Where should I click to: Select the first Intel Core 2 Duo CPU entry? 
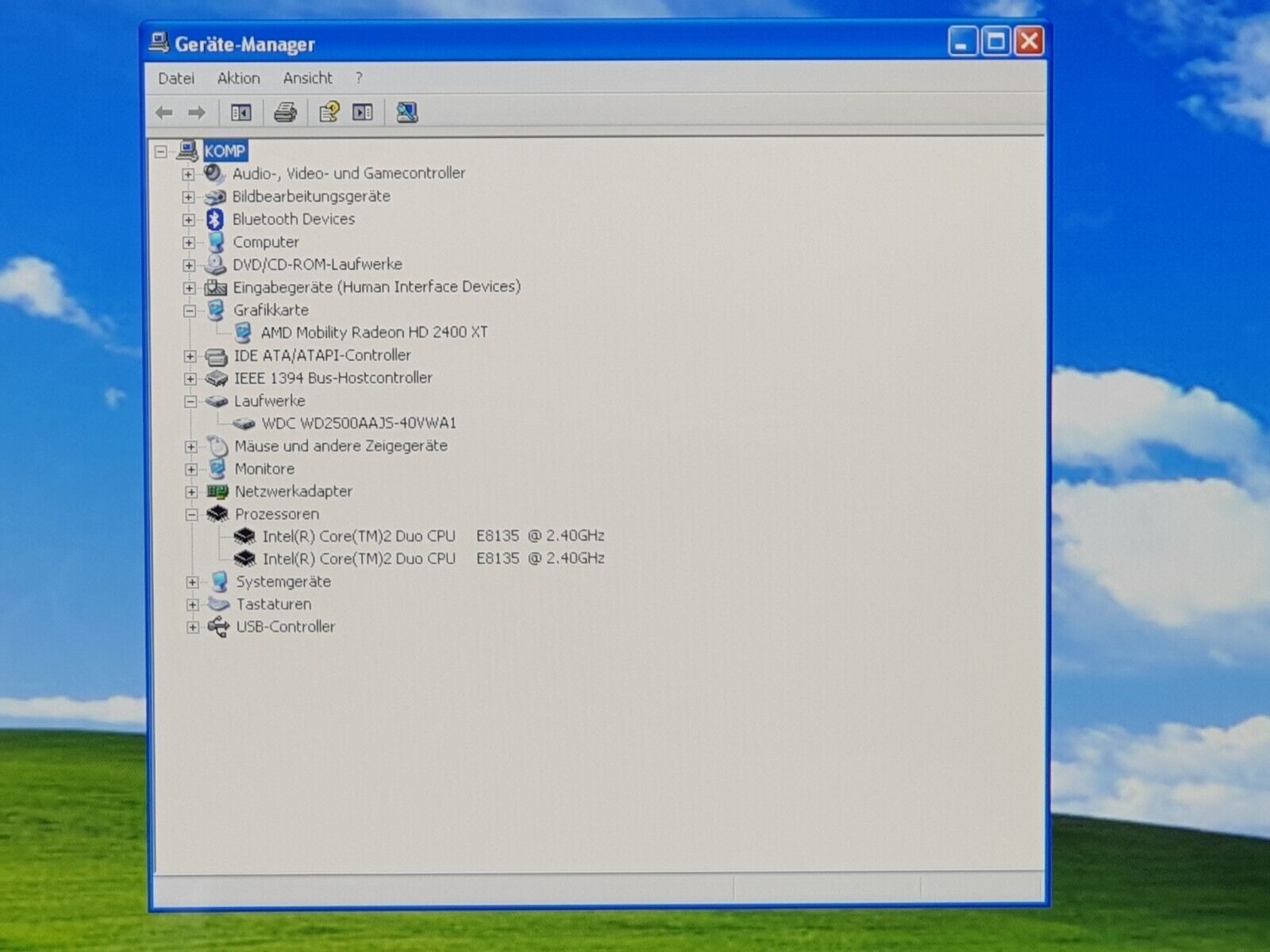(433, 536)
